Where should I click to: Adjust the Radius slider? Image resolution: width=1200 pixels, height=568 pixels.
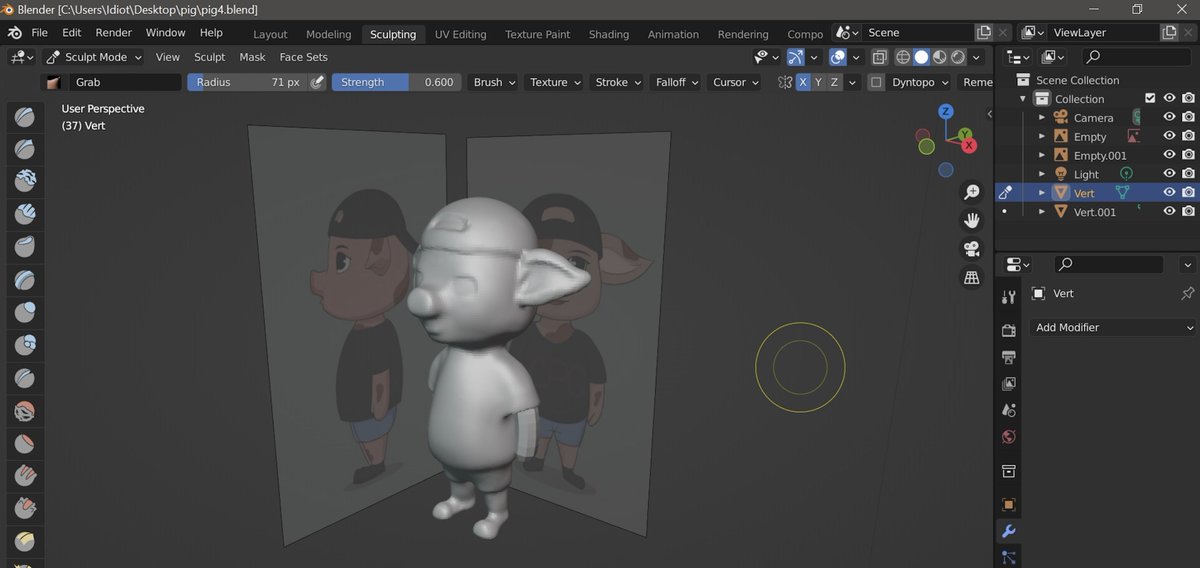[x=247, y=82]
